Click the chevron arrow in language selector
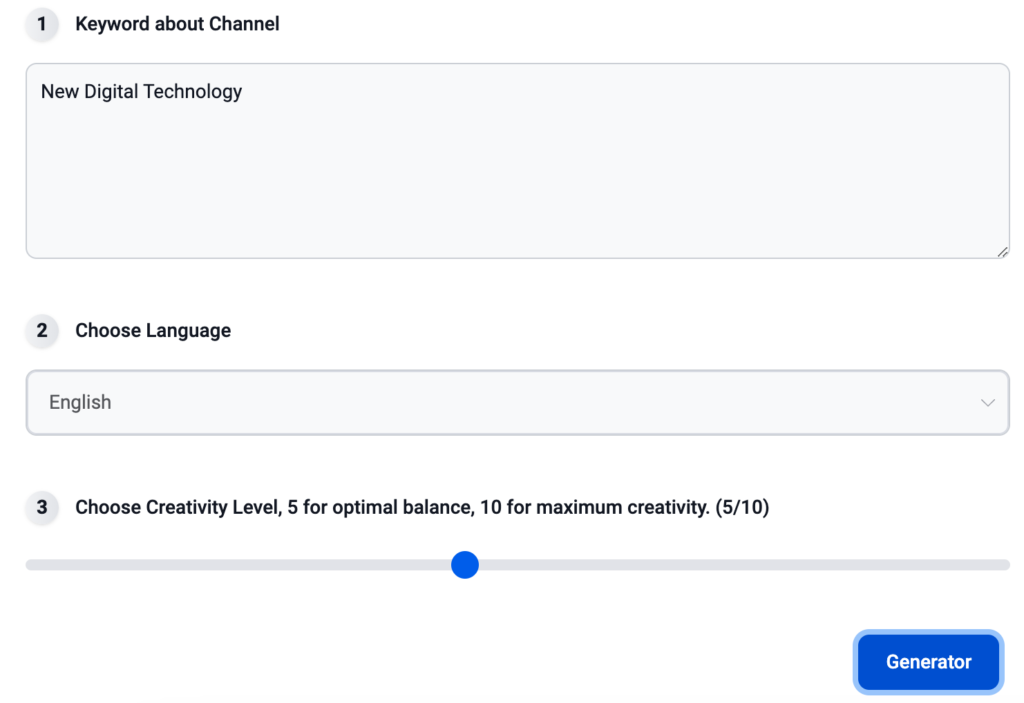 pos(987,403)
